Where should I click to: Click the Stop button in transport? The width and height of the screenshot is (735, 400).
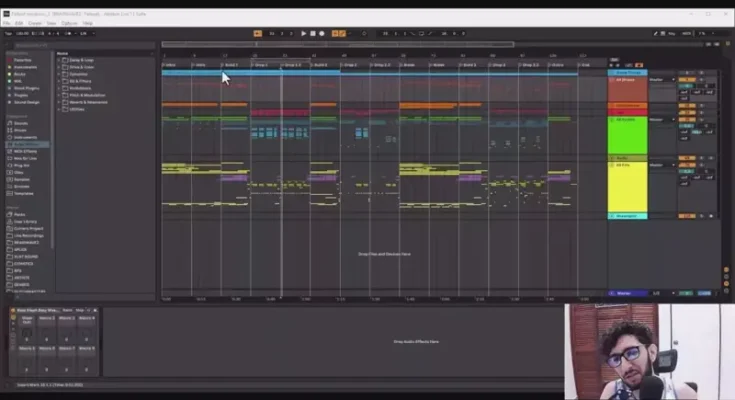point(313,33)
